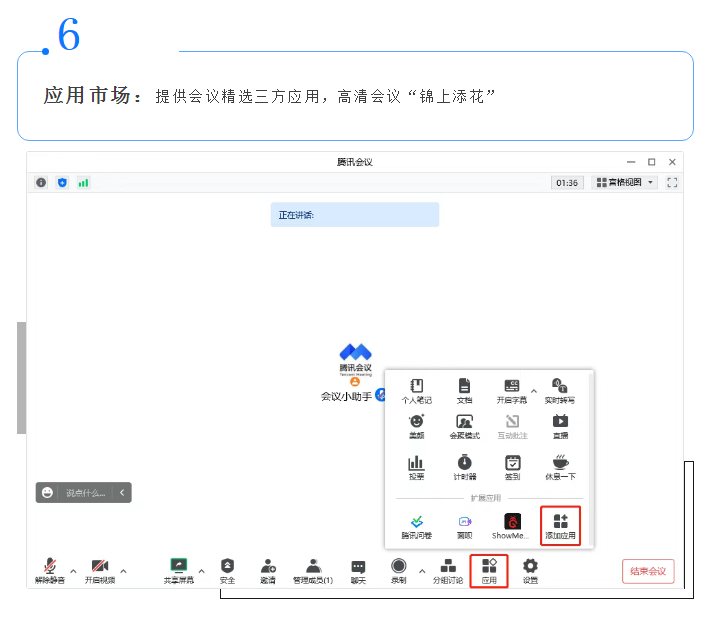Click the 邀请 invite button

[x=268, y=570]
